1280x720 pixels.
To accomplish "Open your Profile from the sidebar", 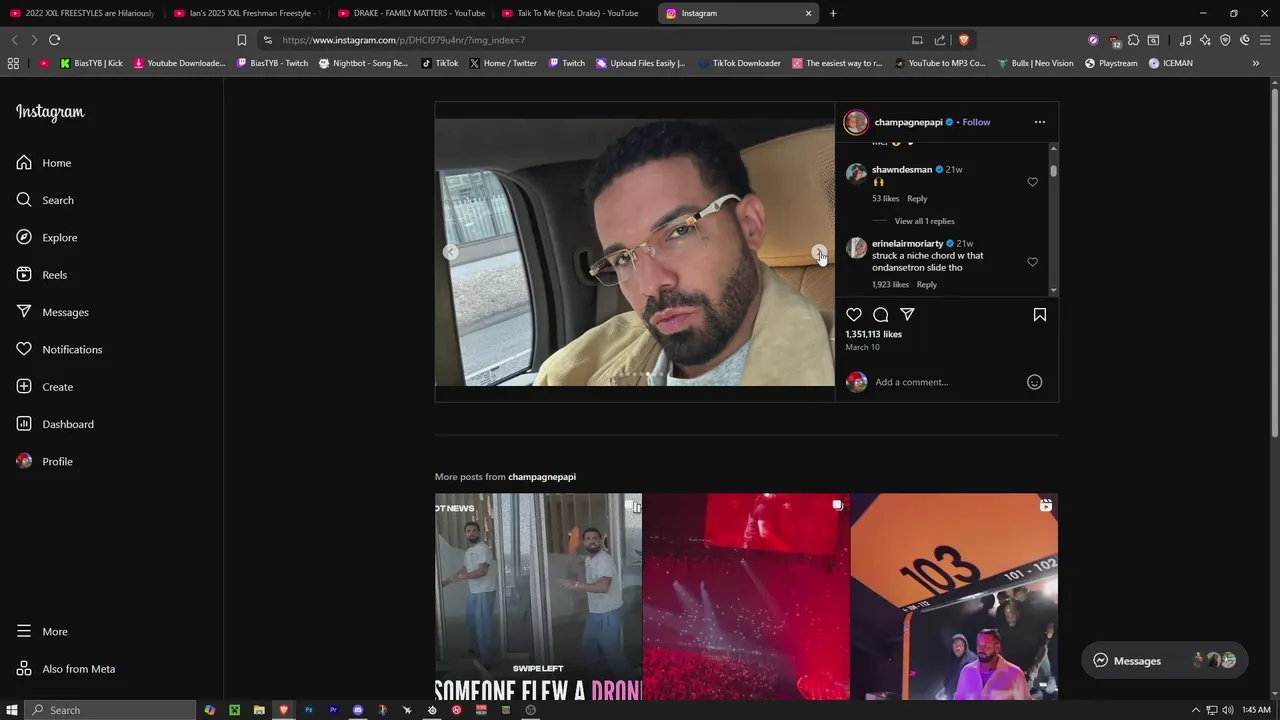I will pyautogui.click(x=45, y=461).
